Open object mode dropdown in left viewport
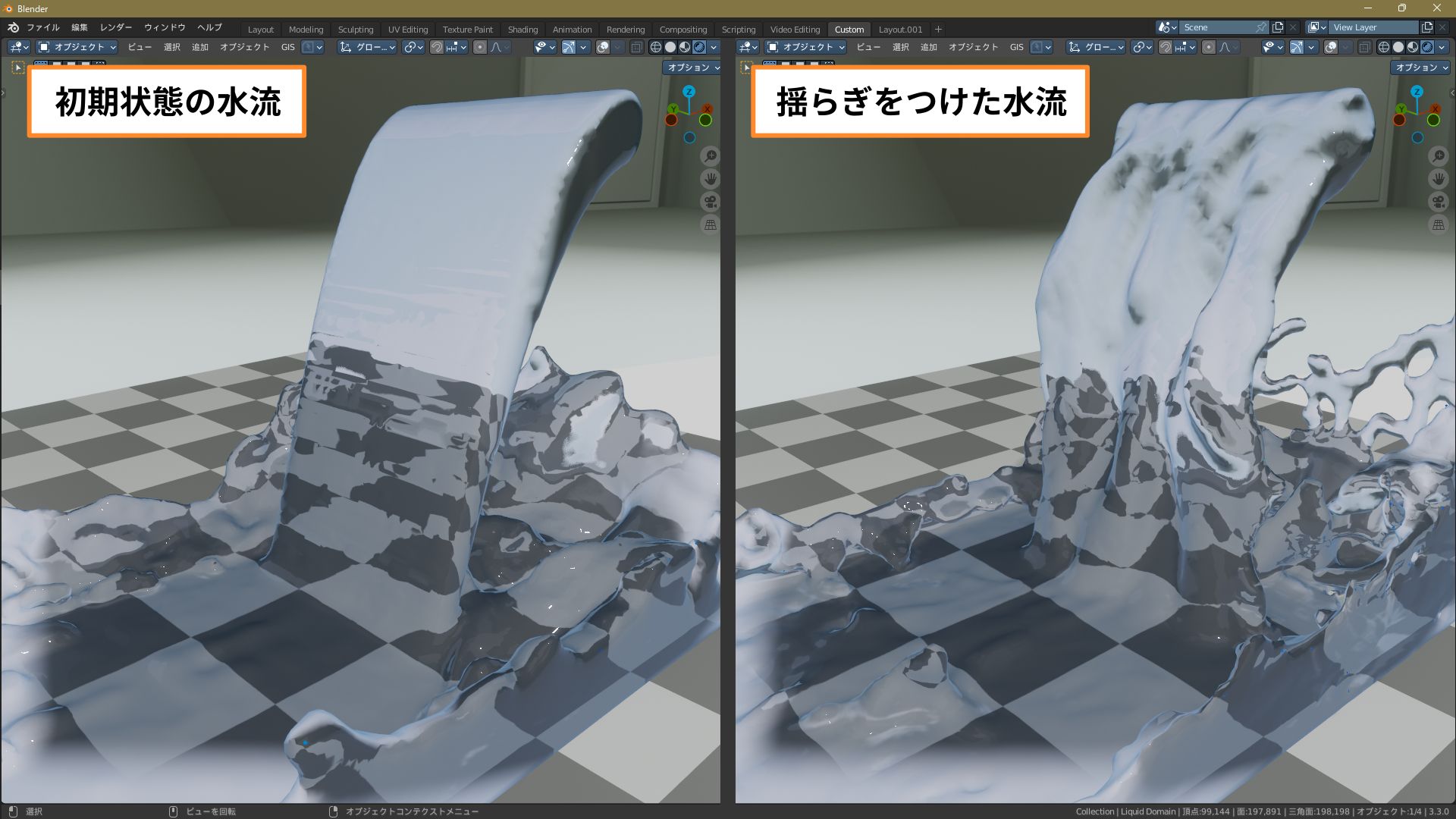The image size is (1456, 819). click(77, 47)
